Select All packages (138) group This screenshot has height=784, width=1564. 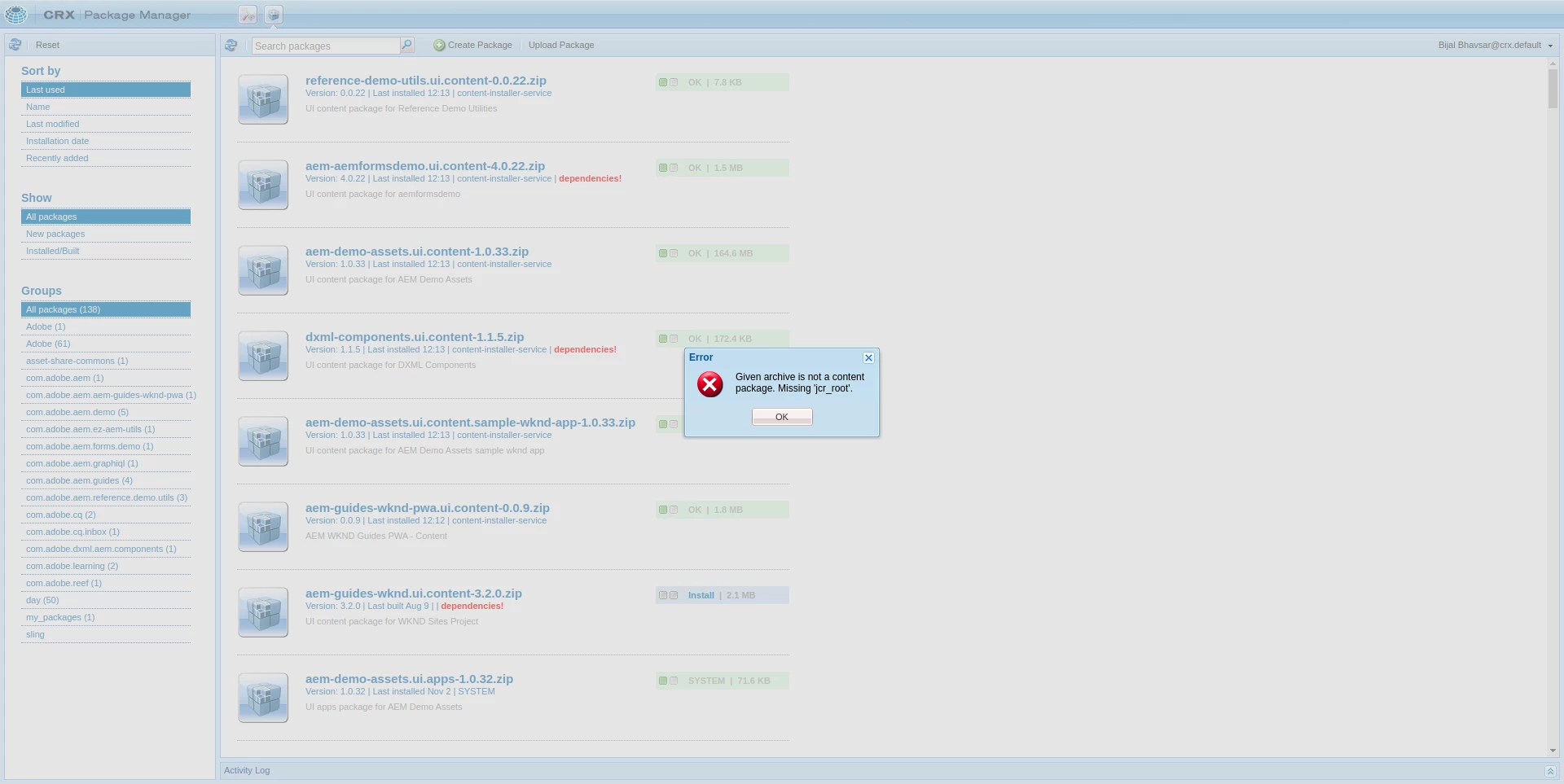pos(106,309)
